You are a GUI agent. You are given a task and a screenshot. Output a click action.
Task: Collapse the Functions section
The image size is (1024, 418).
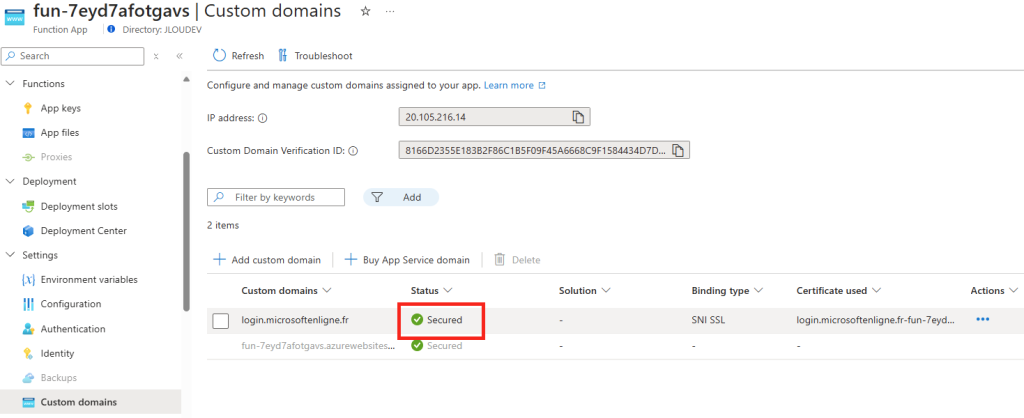(x=10, y=84)
